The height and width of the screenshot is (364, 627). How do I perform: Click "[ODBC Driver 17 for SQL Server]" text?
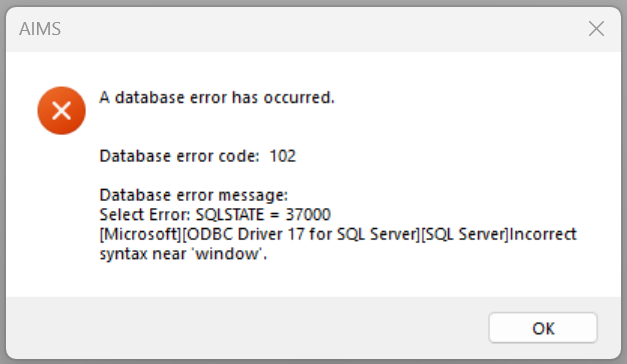(301, 234)
